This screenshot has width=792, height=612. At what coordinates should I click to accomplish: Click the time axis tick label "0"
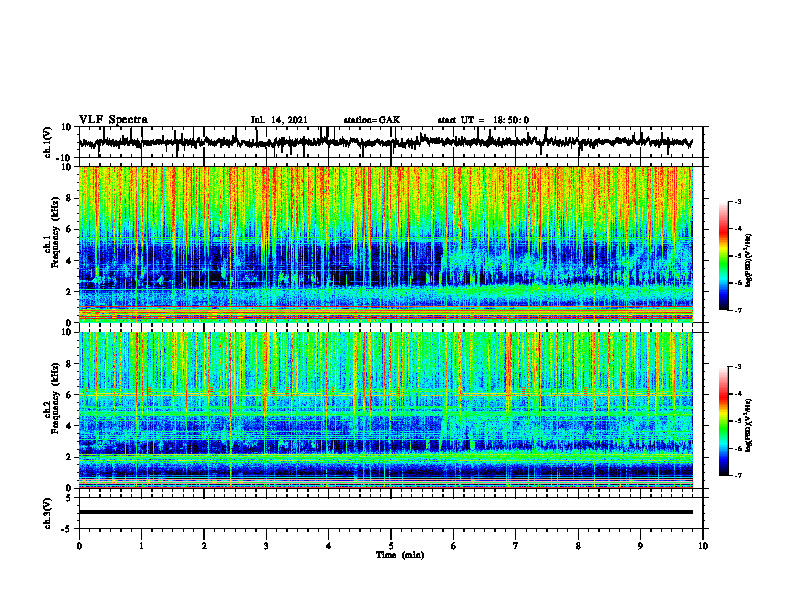coord(79,546)
